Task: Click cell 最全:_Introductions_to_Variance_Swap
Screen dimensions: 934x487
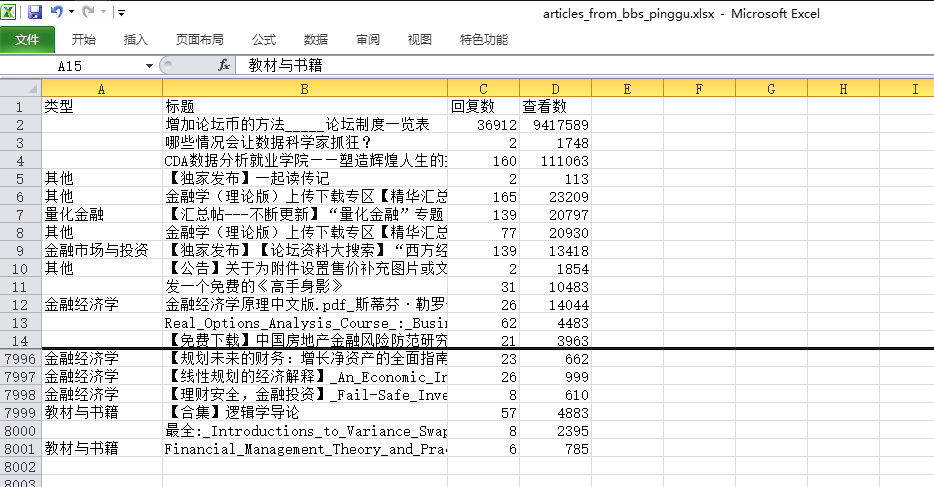Action: tap(305, 430)
